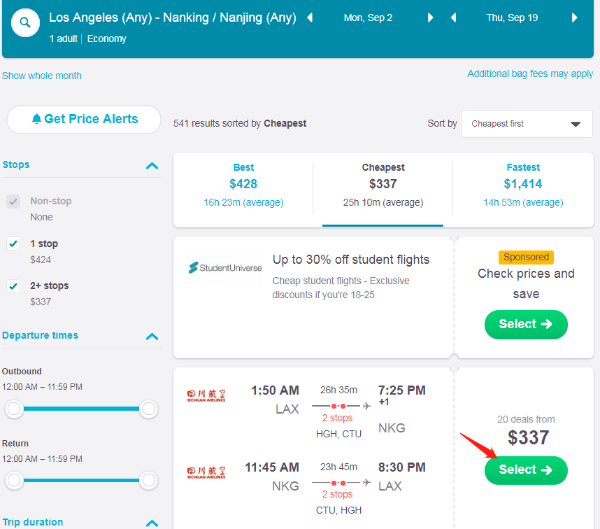Uncheck the 2+ stops filter
600x529 pixels.
[13, 286]
